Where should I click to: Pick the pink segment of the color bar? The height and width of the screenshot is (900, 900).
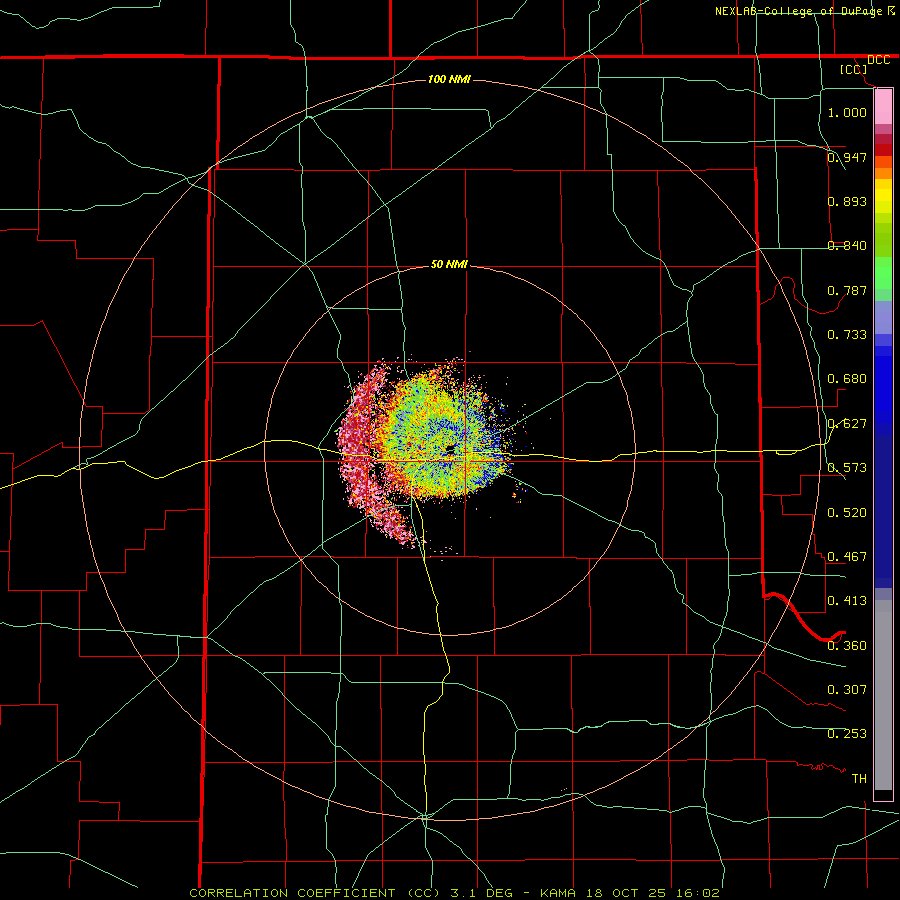pyautogui.click(x=883, y=107)
